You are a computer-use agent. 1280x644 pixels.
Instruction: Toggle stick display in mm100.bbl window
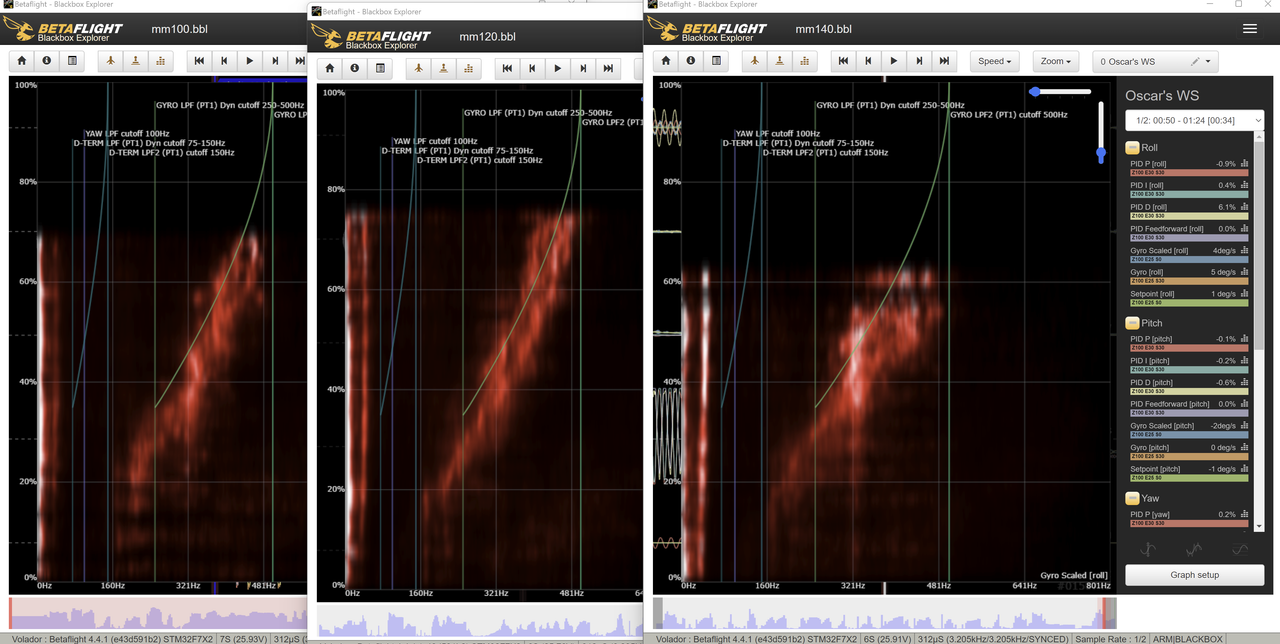tap(136, 61)
